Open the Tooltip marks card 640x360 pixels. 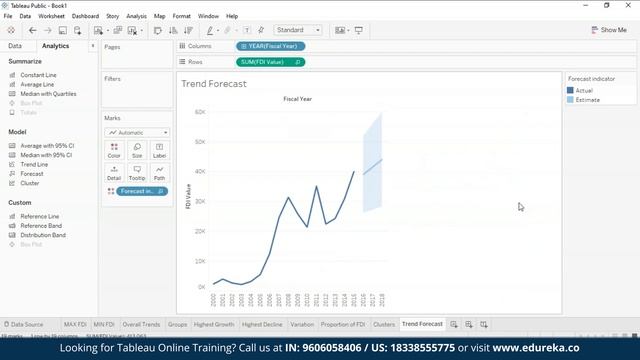(137, 173)
